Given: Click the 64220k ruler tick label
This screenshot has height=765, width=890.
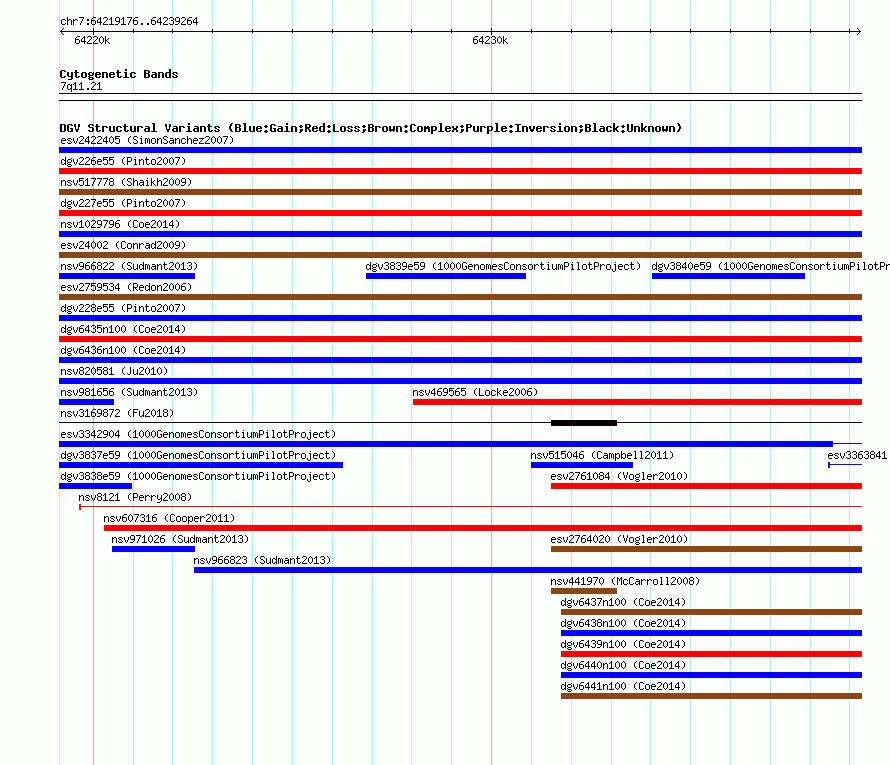Looking at the screenshot, I should [x=92, y=40].
